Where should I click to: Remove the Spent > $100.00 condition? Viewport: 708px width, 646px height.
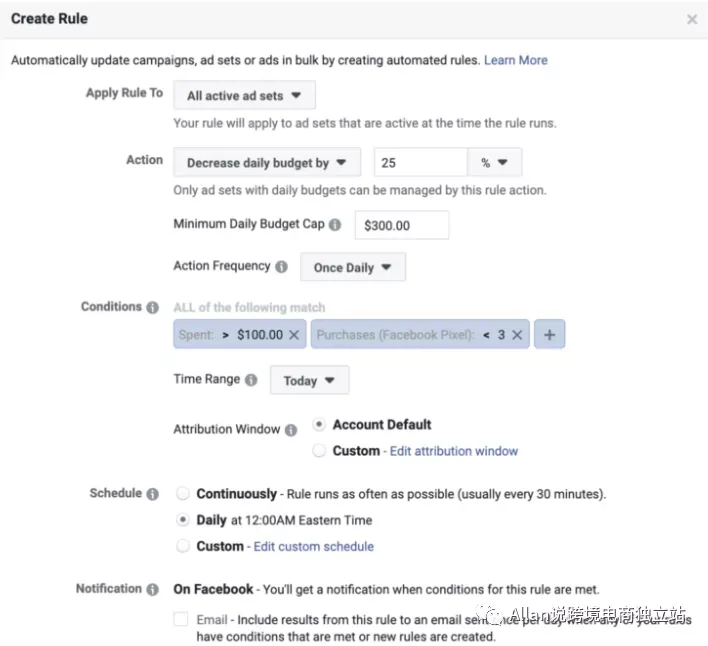coord(294,335)
